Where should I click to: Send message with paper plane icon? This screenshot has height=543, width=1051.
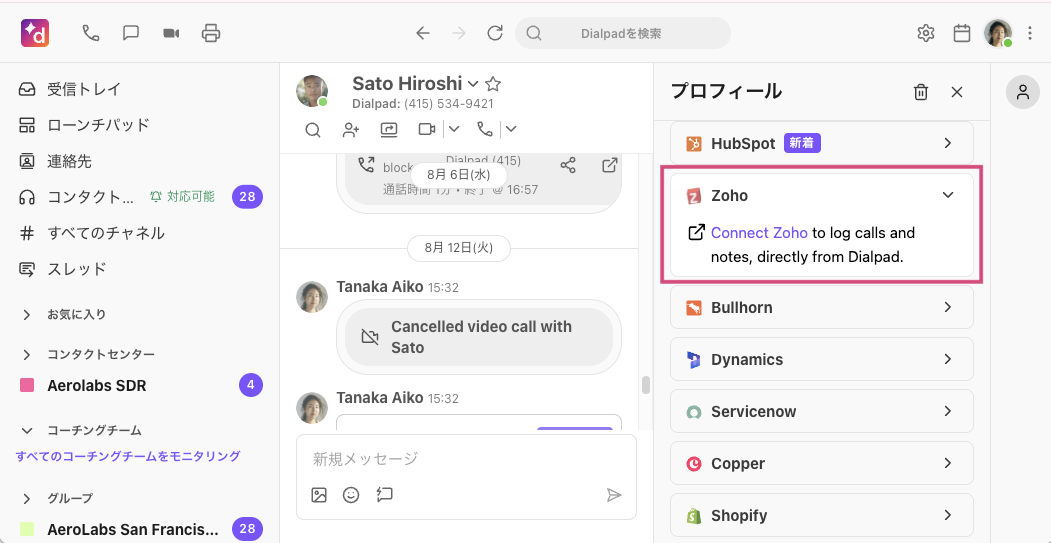[x=613, y=495]
